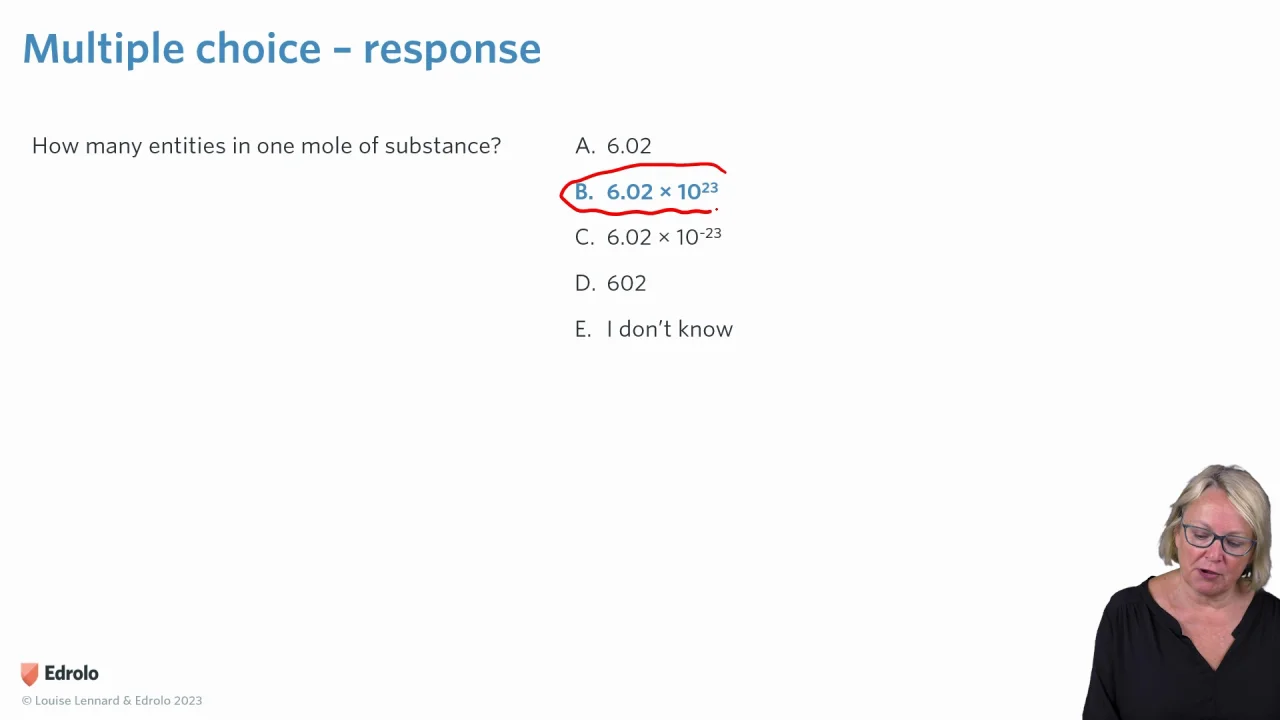
Task: Click the red hand-drawn circle's left edge
Action: click(563, 193)
